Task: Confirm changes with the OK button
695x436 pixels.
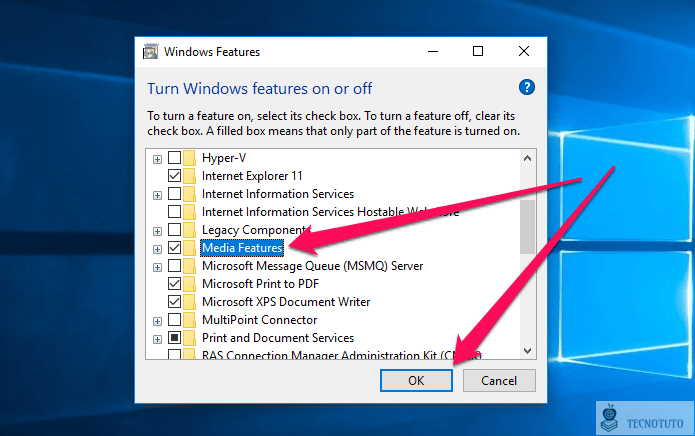Action: pyautogui.click(x=416, y=381)
